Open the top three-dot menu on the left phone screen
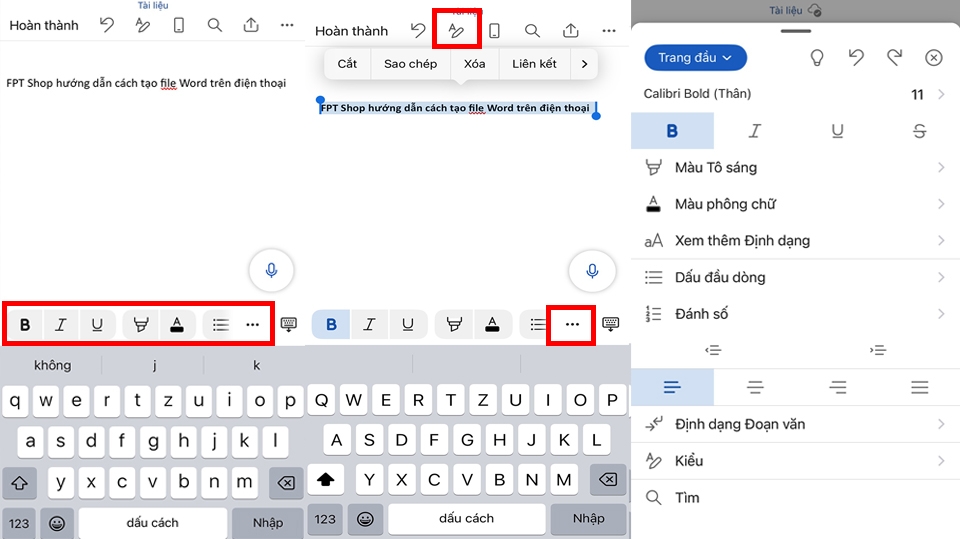Image resolution: width=960 pixels, height=539 pixels. (287, 25)
